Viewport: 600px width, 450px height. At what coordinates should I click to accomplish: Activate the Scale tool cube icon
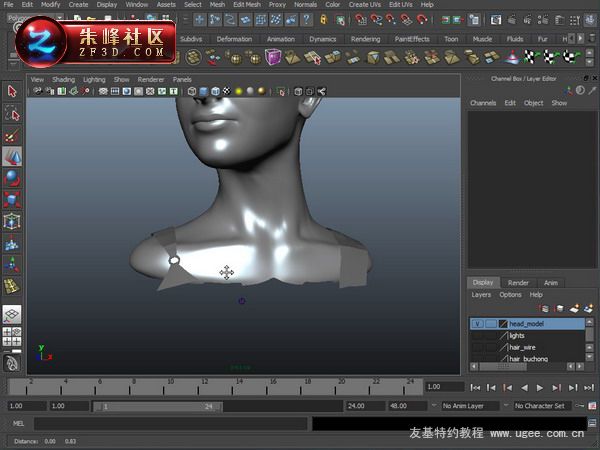[x=12, y=200]
